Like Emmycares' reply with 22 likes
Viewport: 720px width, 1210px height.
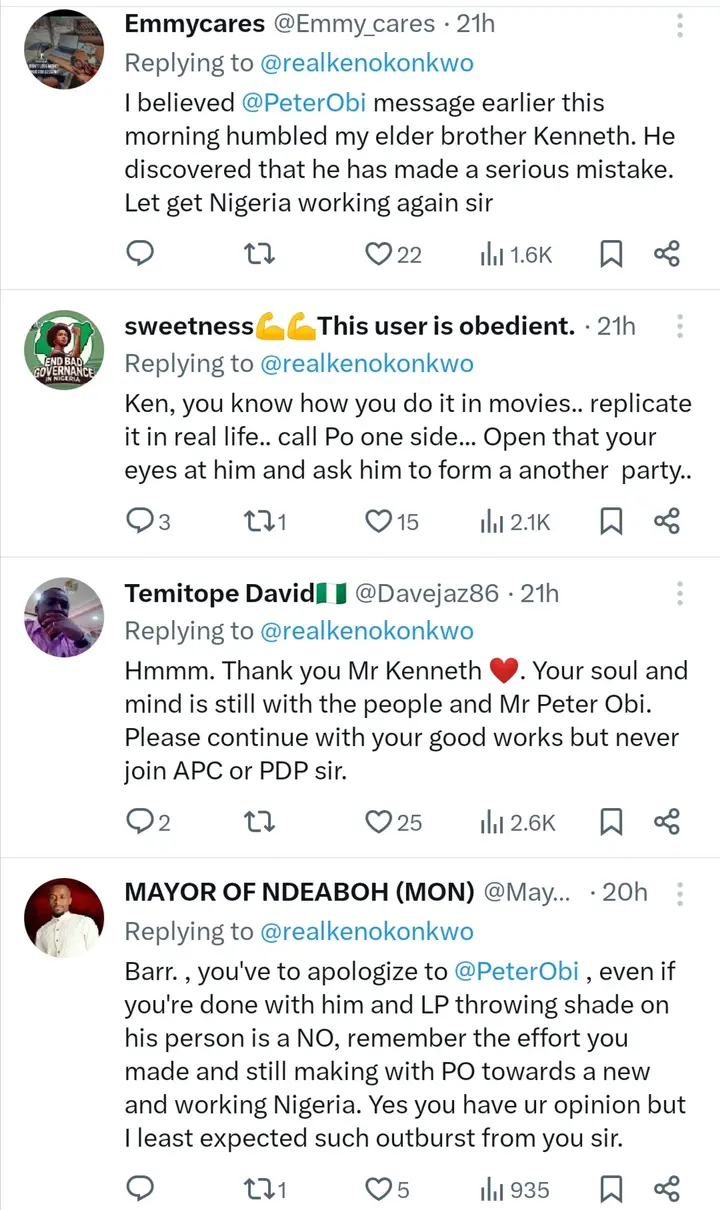pyautogui.click(x=378, y=254)
